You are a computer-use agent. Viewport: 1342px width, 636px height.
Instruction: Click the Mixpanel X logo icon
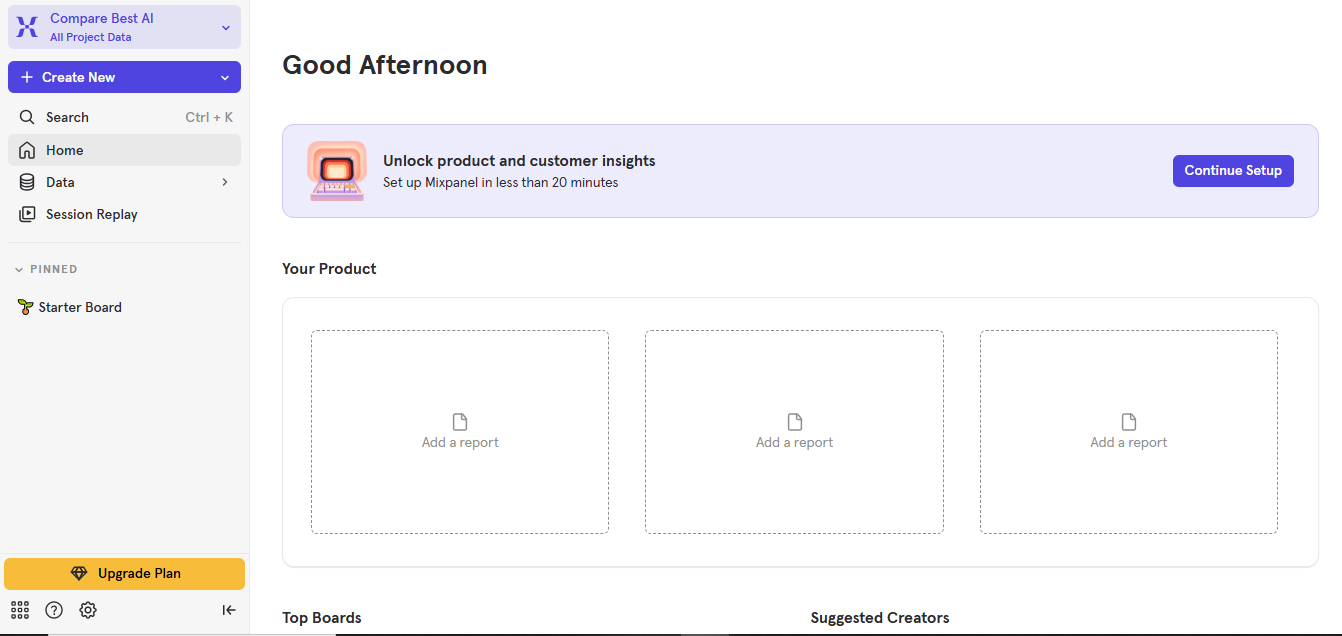27,27
